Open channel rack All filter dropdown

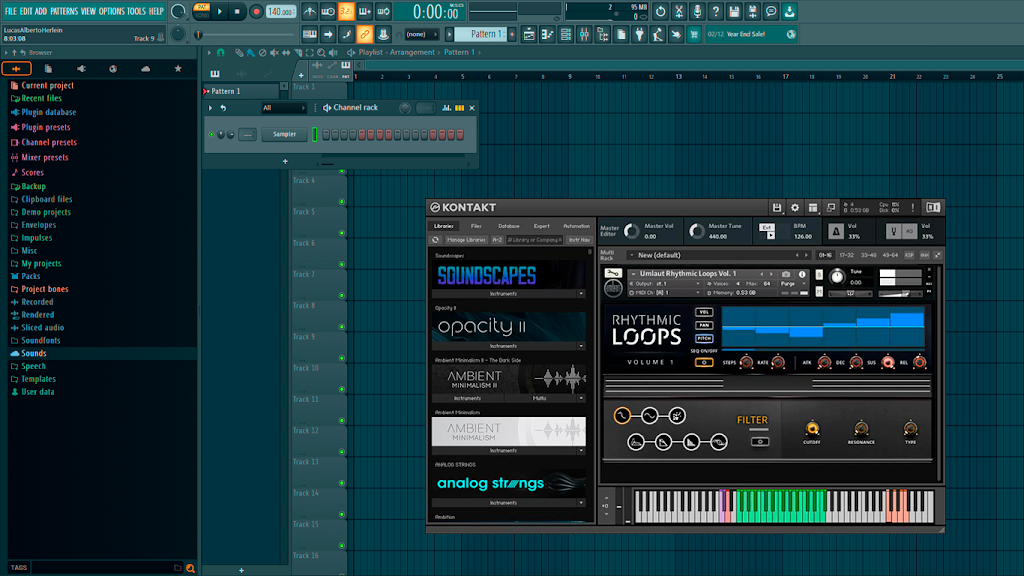(x=283, y=108)
